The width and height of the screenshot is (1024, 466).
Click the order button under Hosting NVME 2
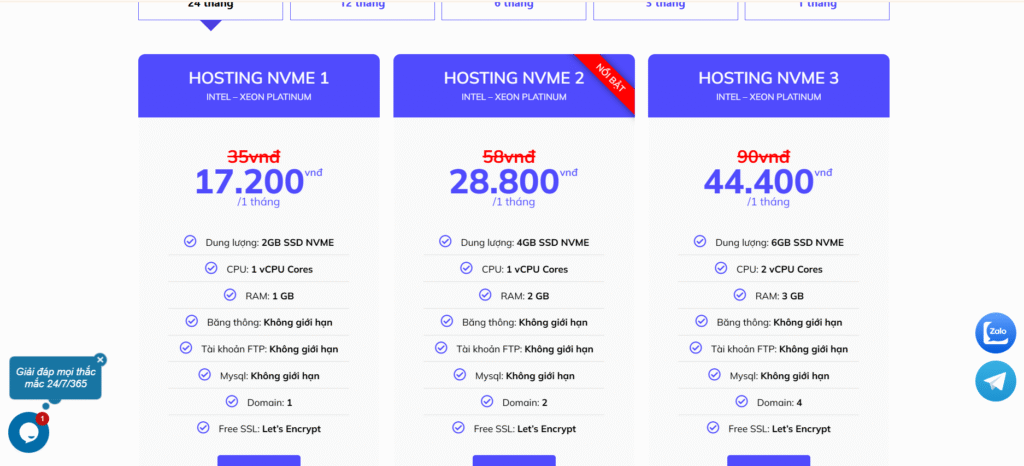[514, 461]
